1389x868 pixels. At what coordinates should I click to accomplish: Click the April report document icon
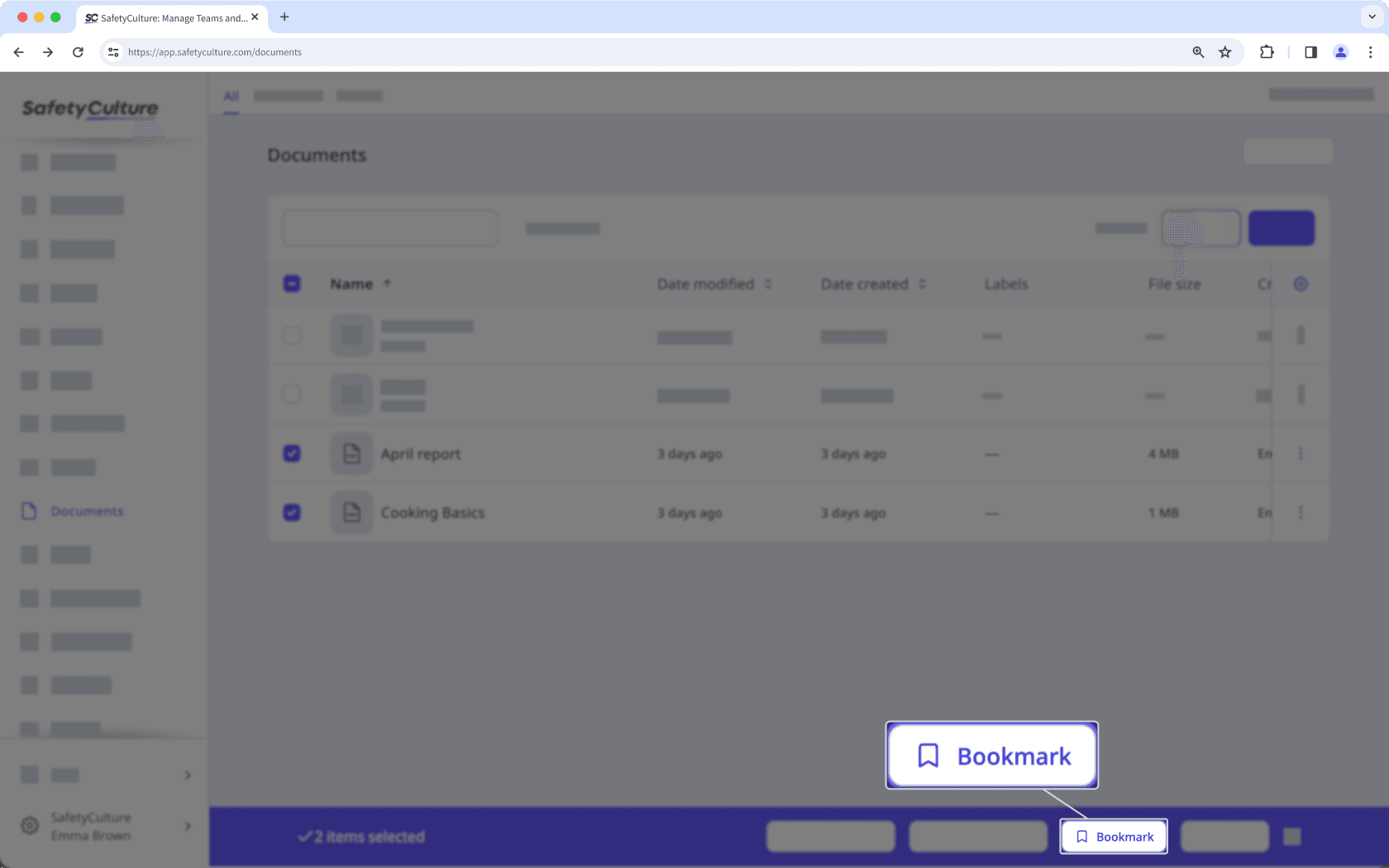click(x=351, y=453)
